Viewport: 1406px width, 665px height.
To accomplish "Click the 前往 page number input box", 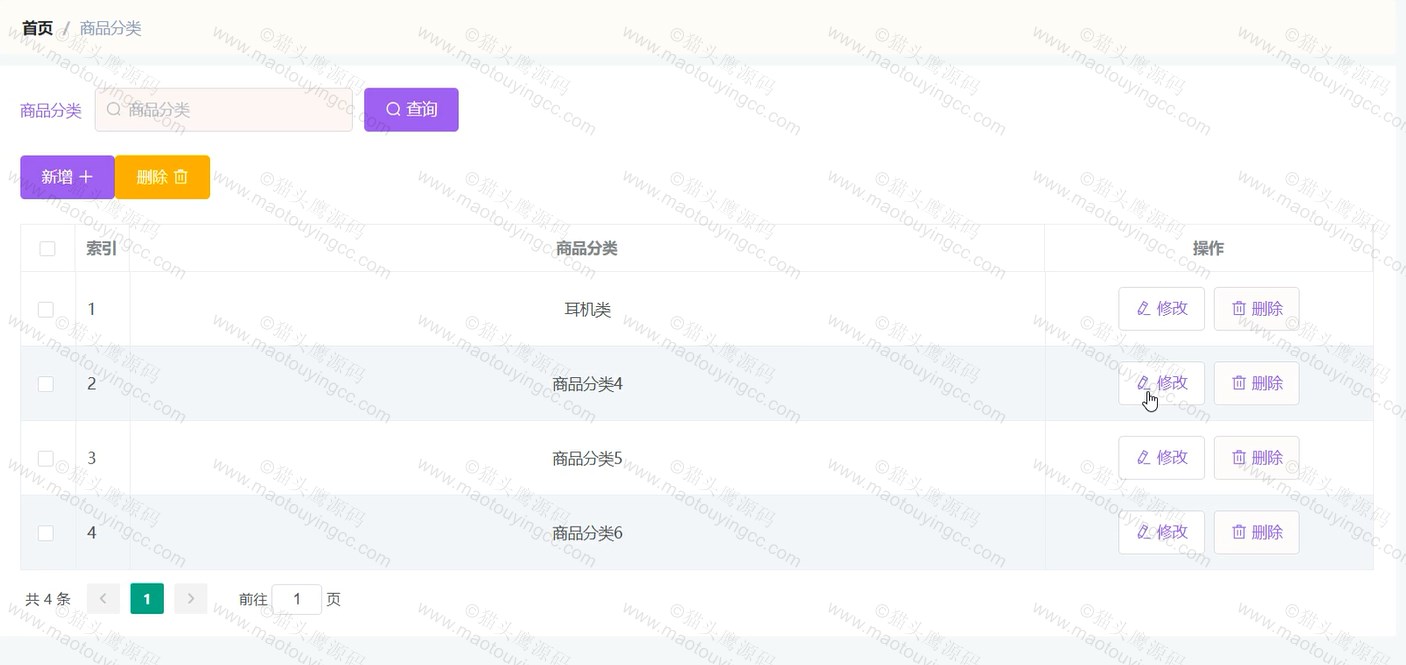I will click(297, 599).
